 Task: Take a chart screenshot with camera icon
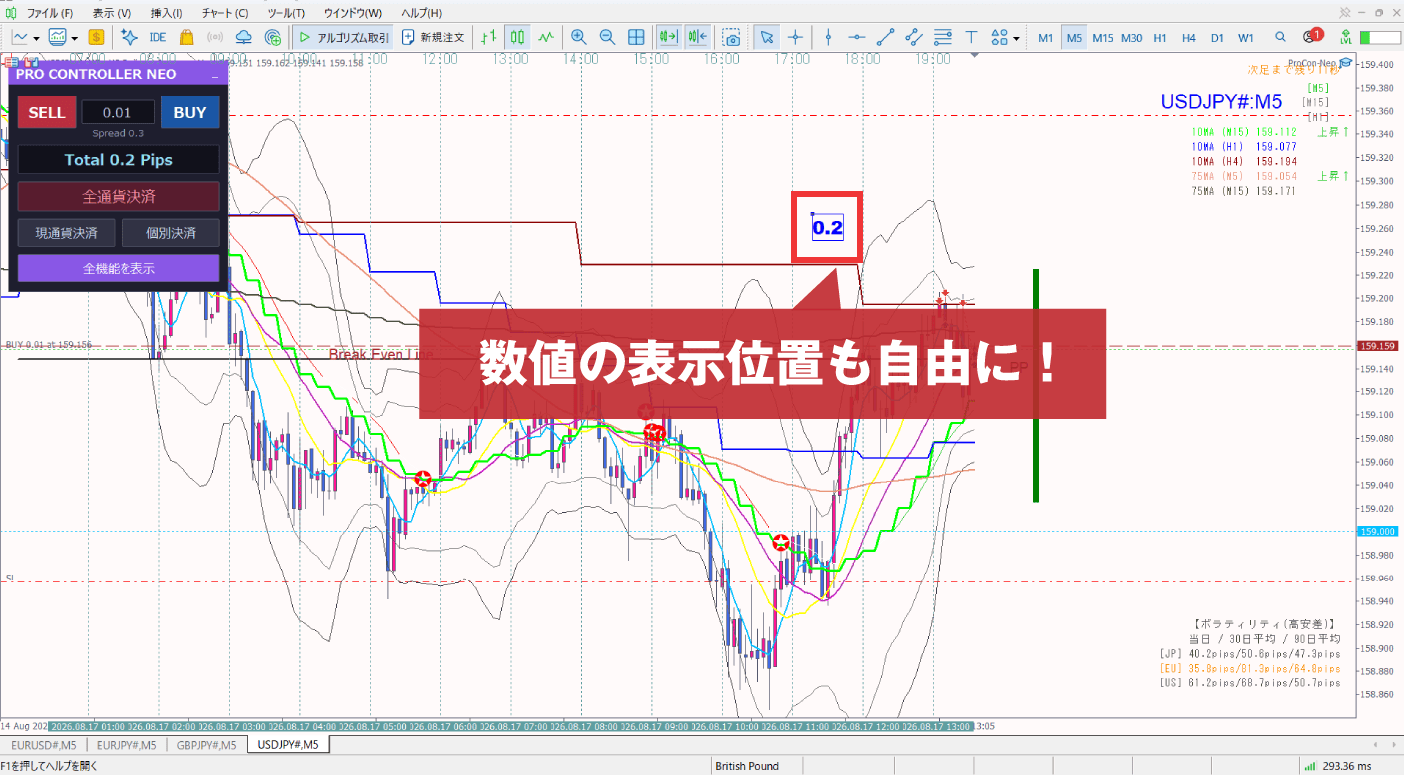point(733,37)
